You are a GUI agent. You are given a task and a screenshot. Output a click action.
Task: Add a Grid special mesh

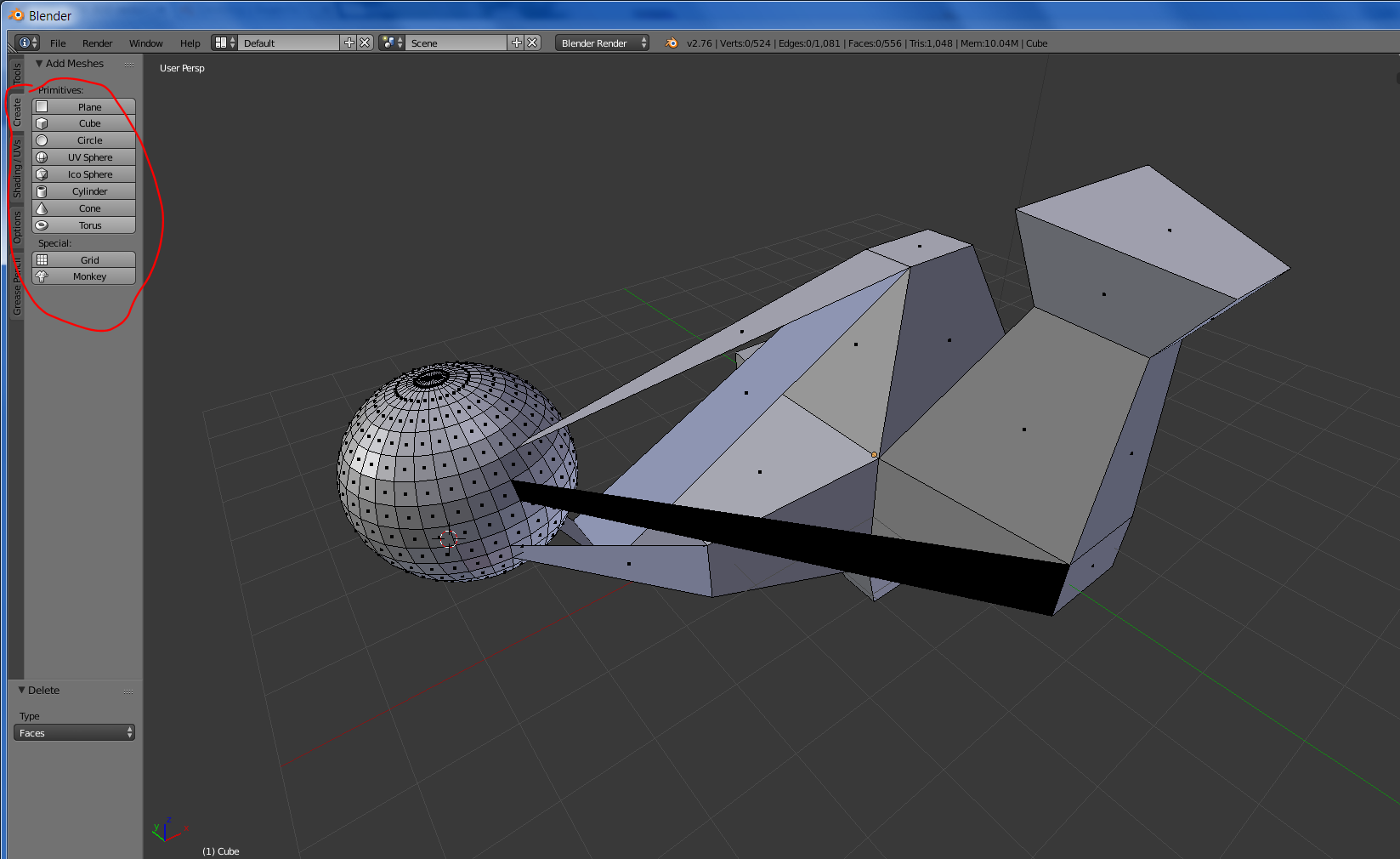(x=83, y=260)
